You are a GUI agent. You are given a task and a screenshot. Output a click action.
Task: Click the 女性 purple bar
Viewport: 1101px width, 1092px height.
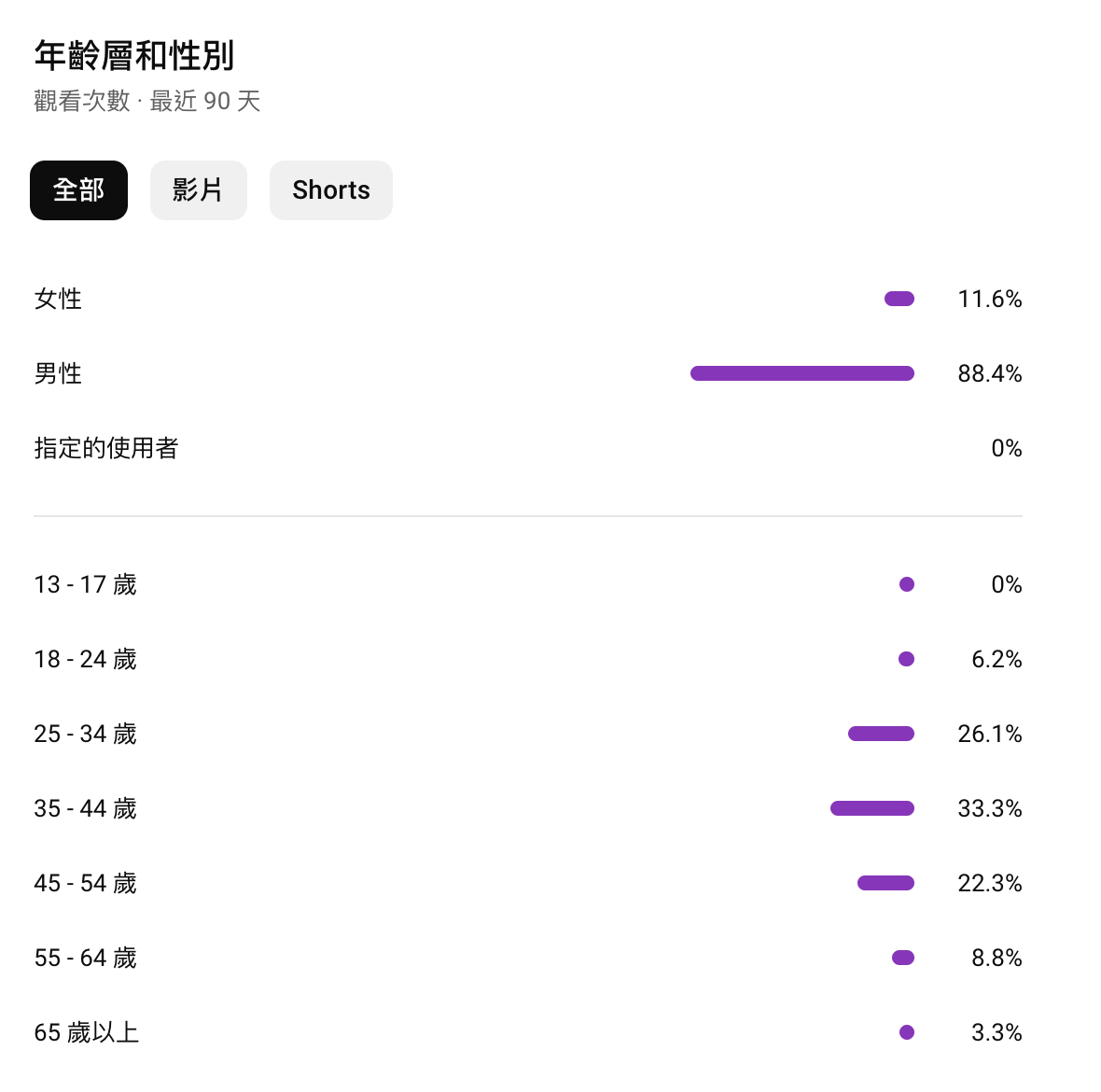tap(899, 299)
